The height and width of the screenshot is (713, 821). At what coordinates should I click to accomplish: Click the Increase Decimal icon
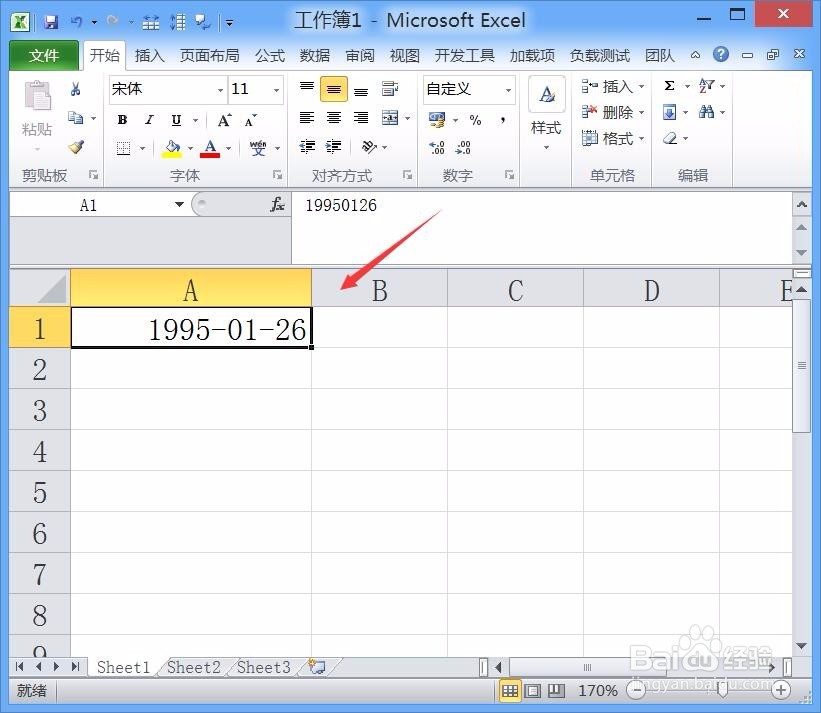coord(437,148)
